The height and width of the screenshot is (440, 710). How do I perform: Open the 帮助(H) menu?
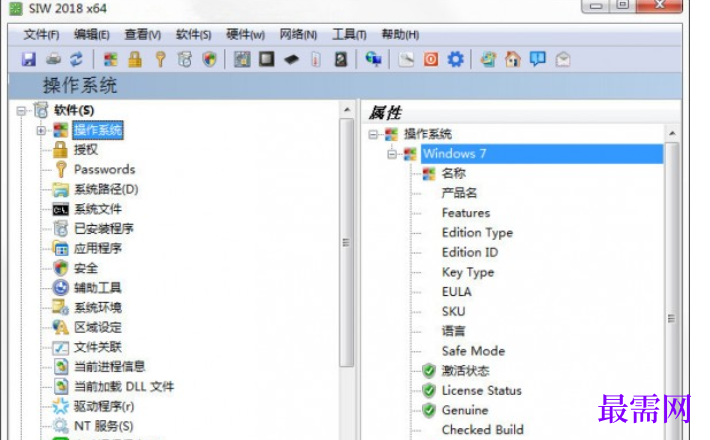click(x=400, y=34)
